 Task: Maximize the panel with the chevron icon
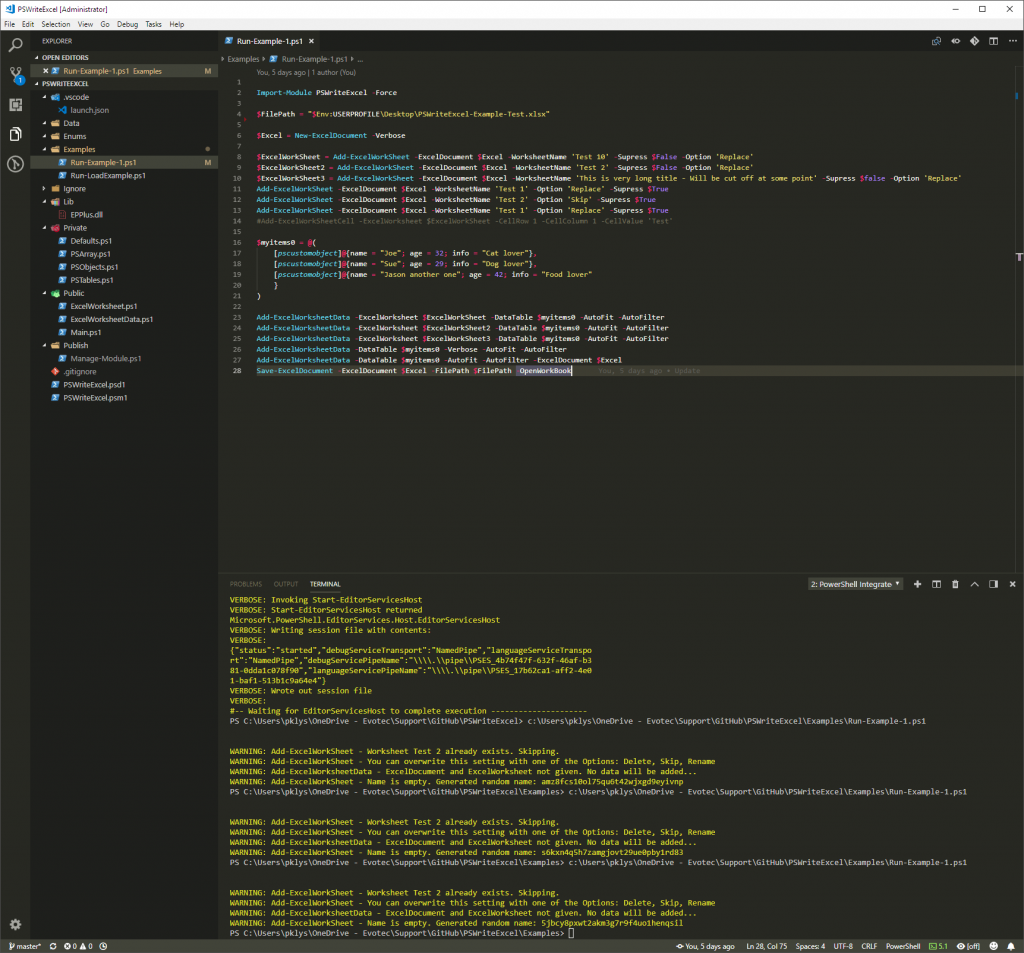coord(973,584)
